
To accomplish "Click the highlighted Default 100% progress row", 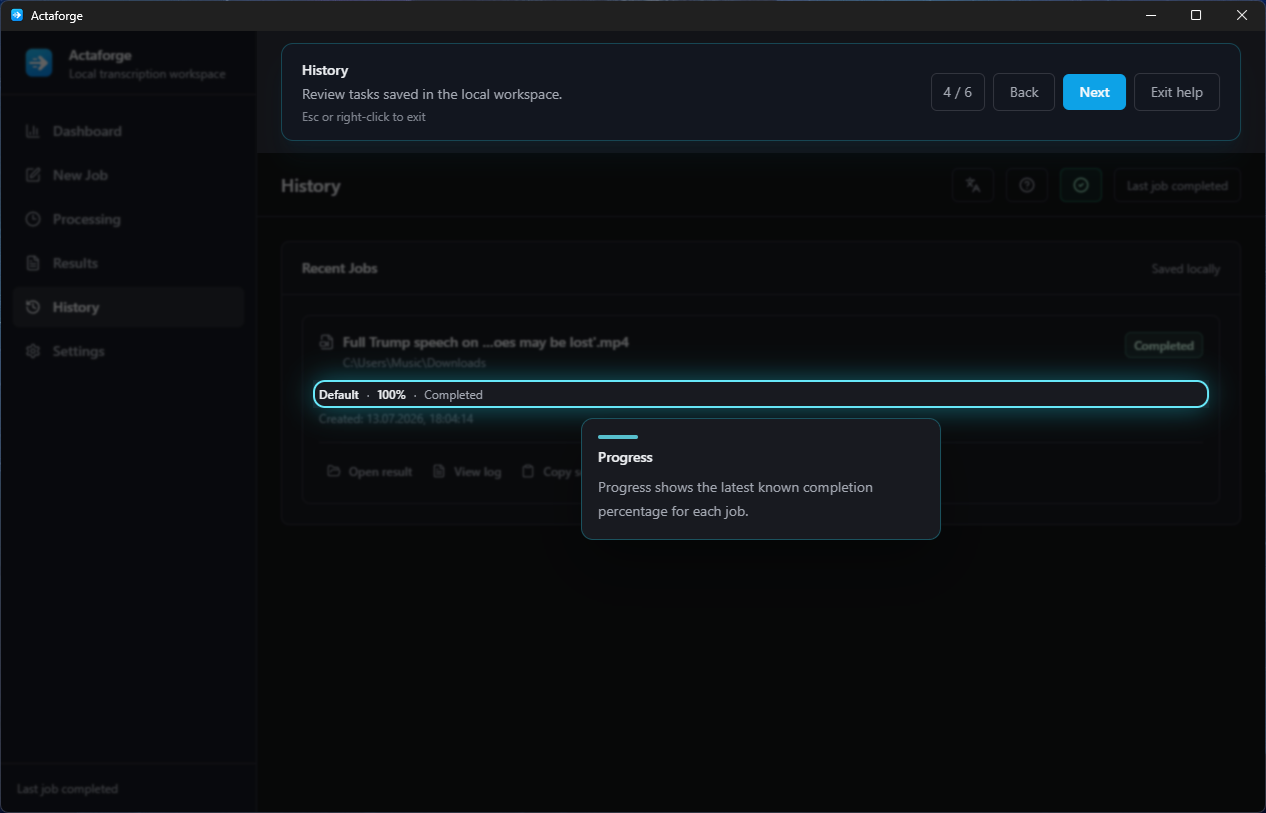I will pyautogui.click(x=761, y=394).
